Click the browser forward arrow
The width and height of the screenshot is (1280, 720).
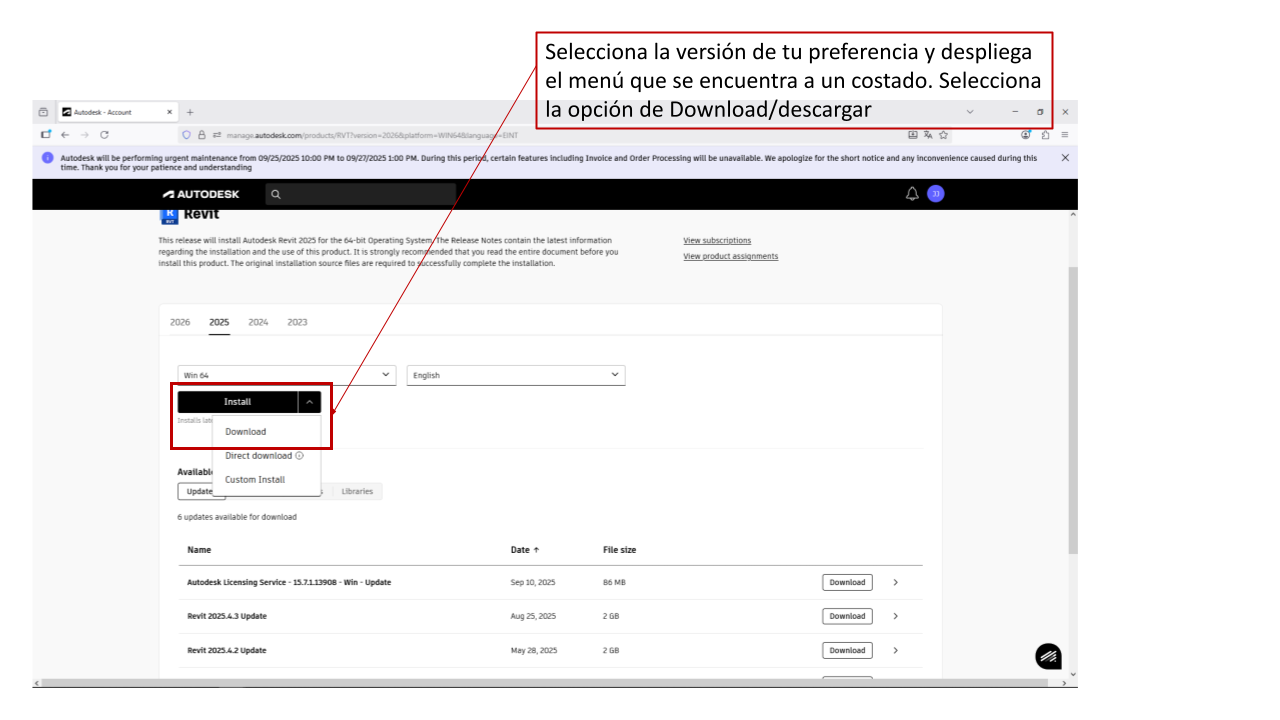pyautogui.click(x=84, y=134)
